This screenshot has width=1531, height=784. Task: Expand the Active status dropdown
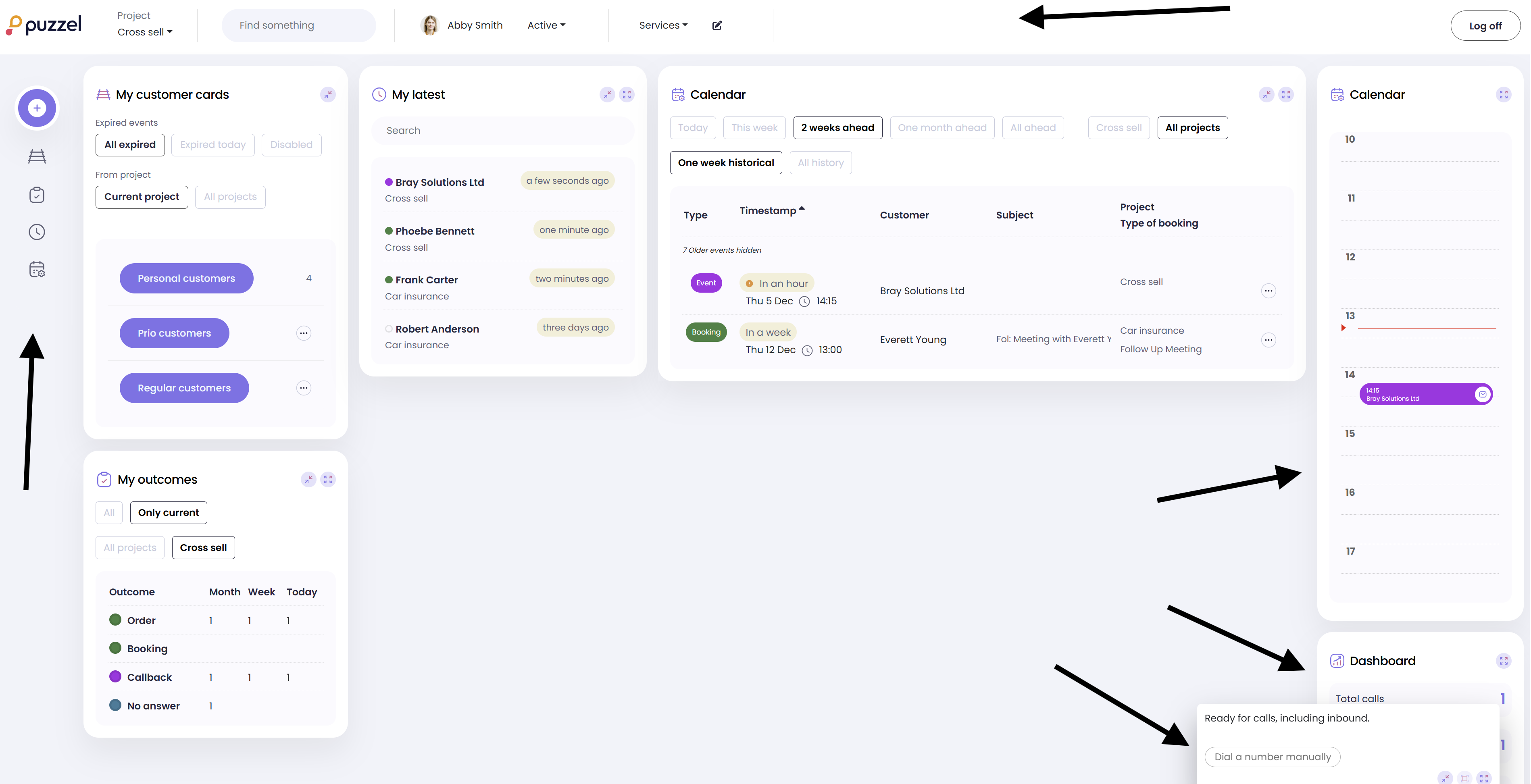click(x=546, y=25)
